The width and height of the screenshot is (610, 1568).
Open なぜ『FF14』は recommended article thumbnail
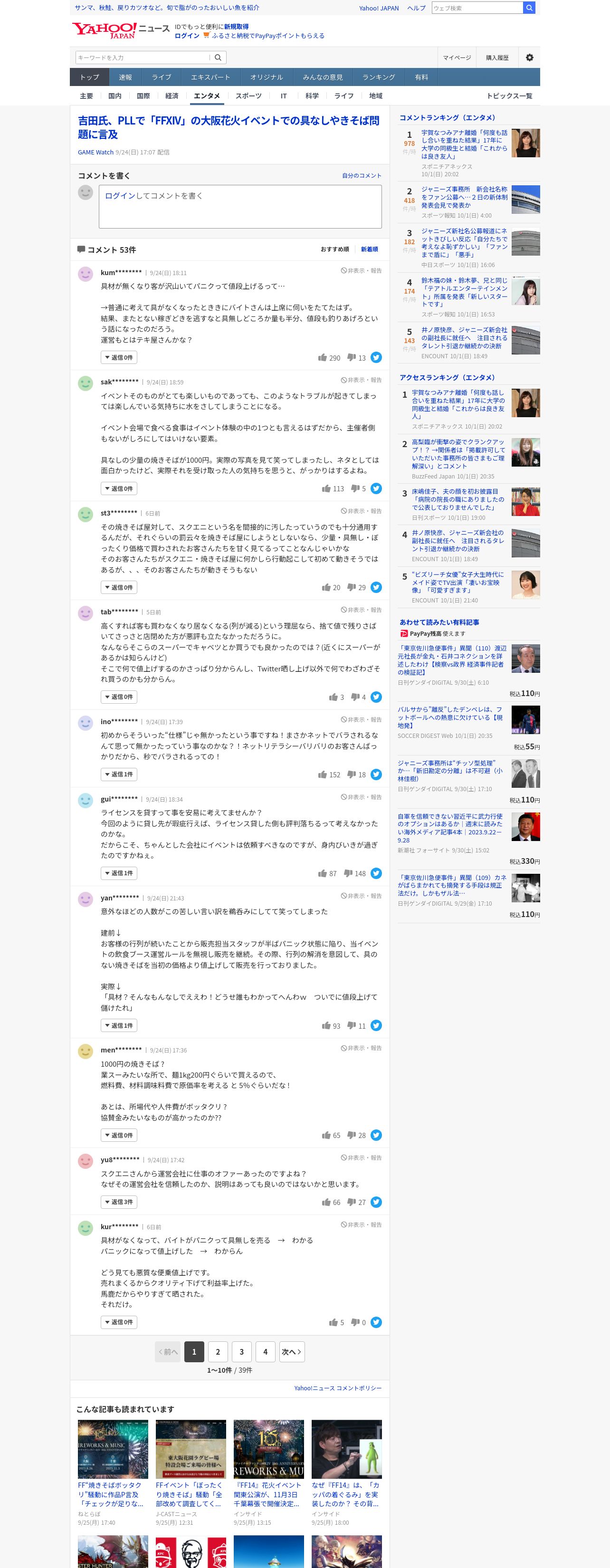point(346,1449)
